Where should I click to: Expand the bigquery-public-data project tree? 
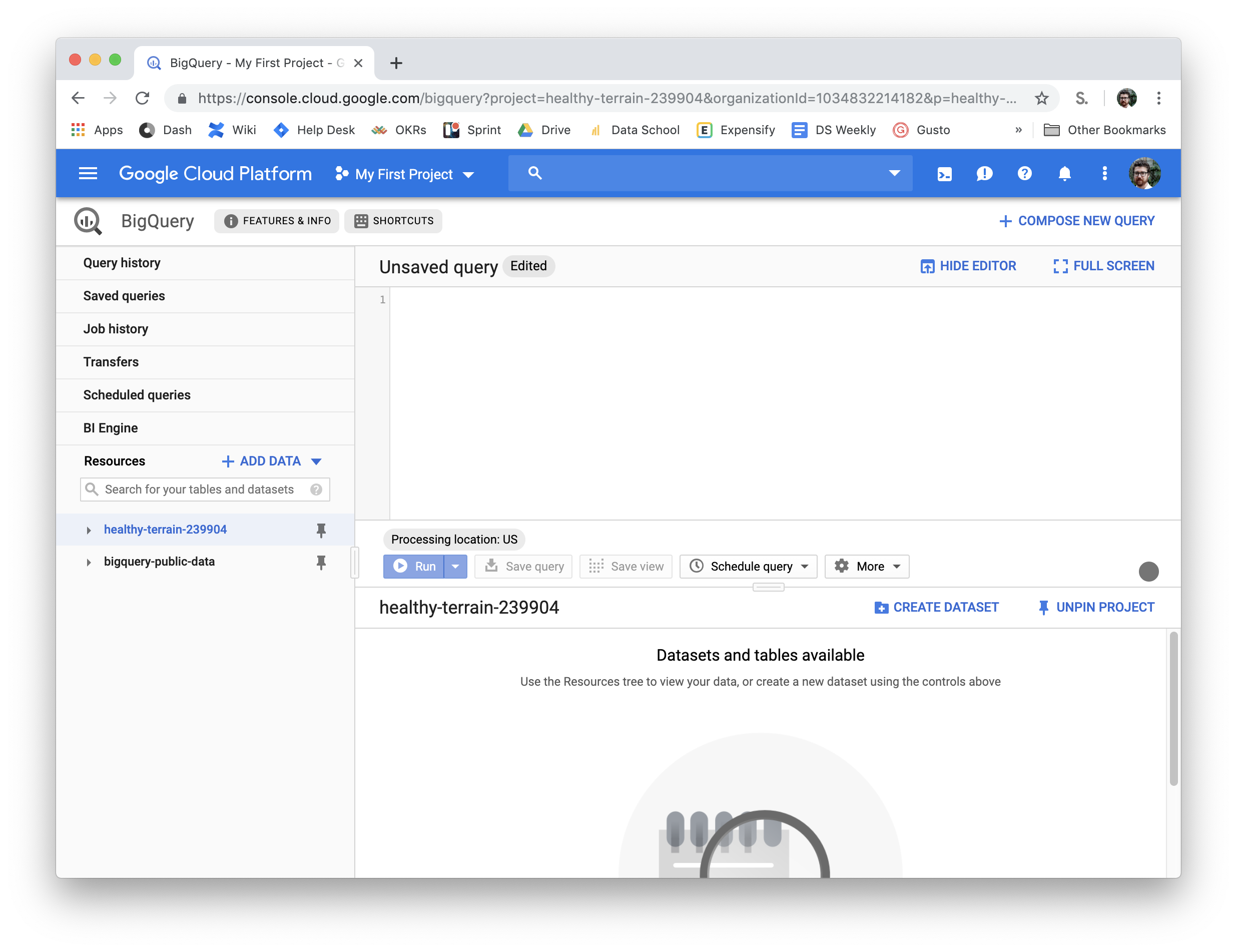89,563
